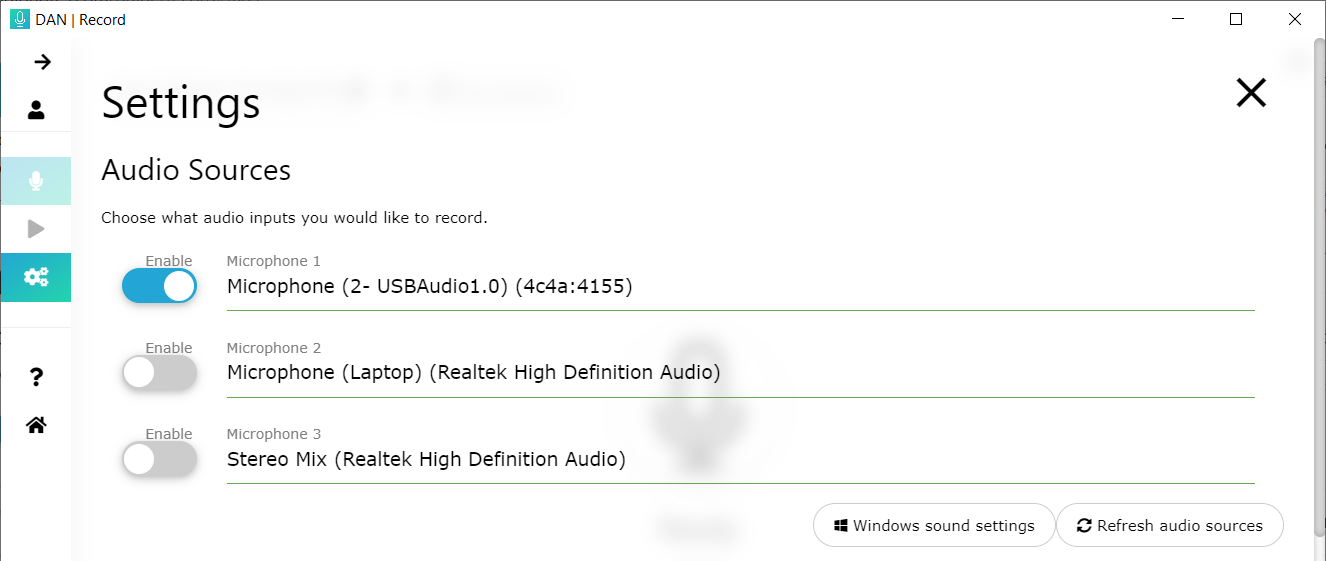This screenshot has height=561, width=1326.
Task: Open the Microphone 1 USBAudio source dropdown
Action: coord(740,287)
